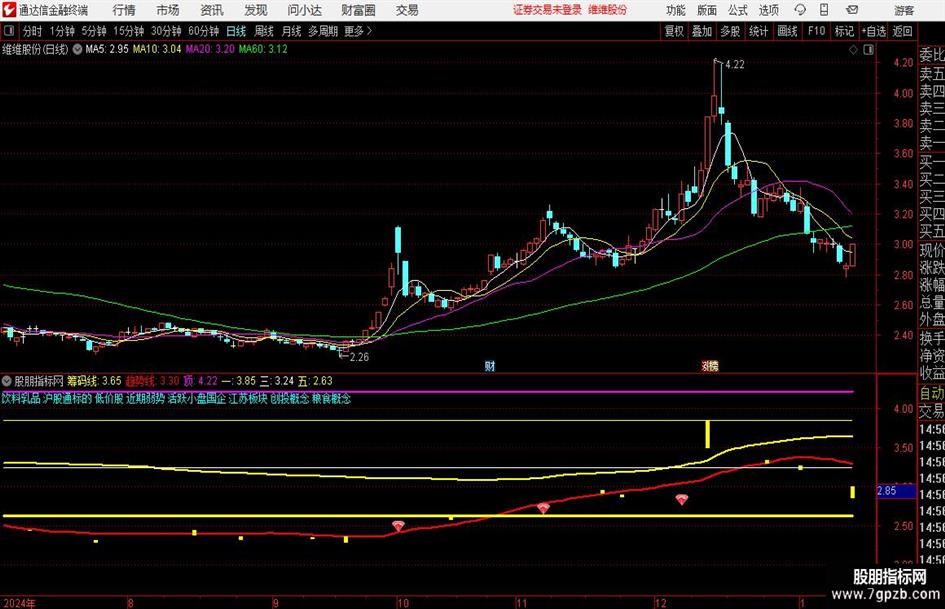Click the red 维维股份 stock name link
945x609 pixels.
point(608,10)
